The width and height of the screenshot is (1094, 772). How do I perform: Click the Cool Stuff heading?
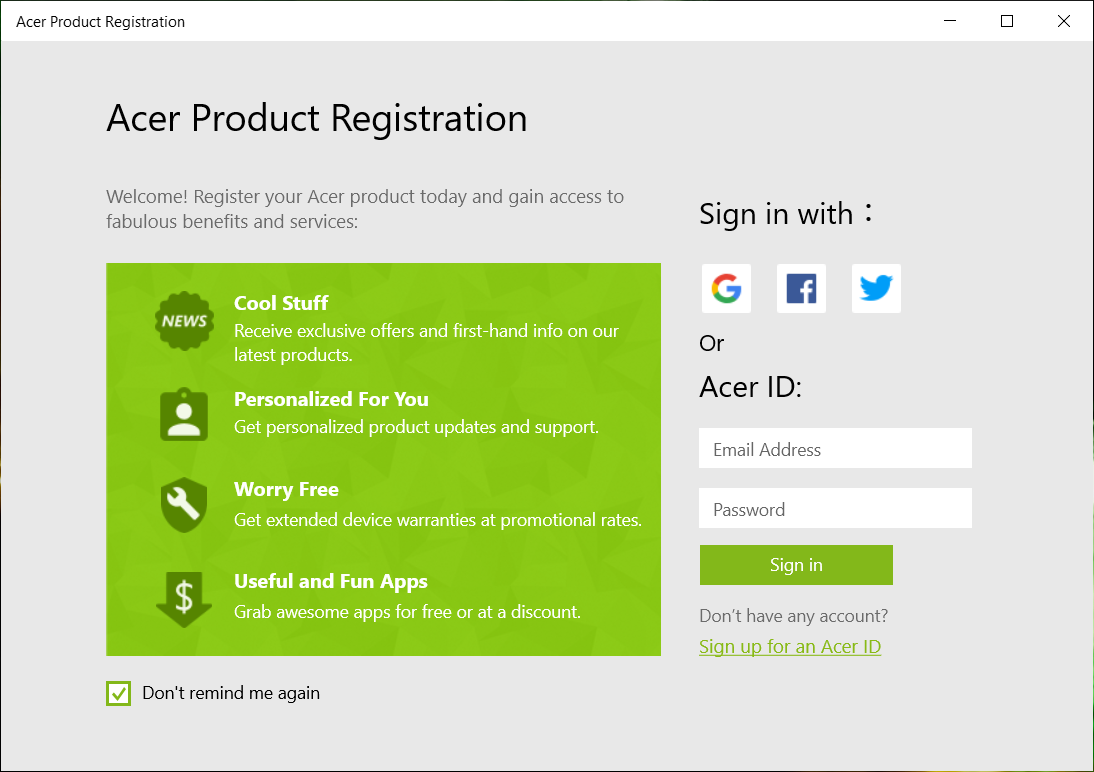281,303
